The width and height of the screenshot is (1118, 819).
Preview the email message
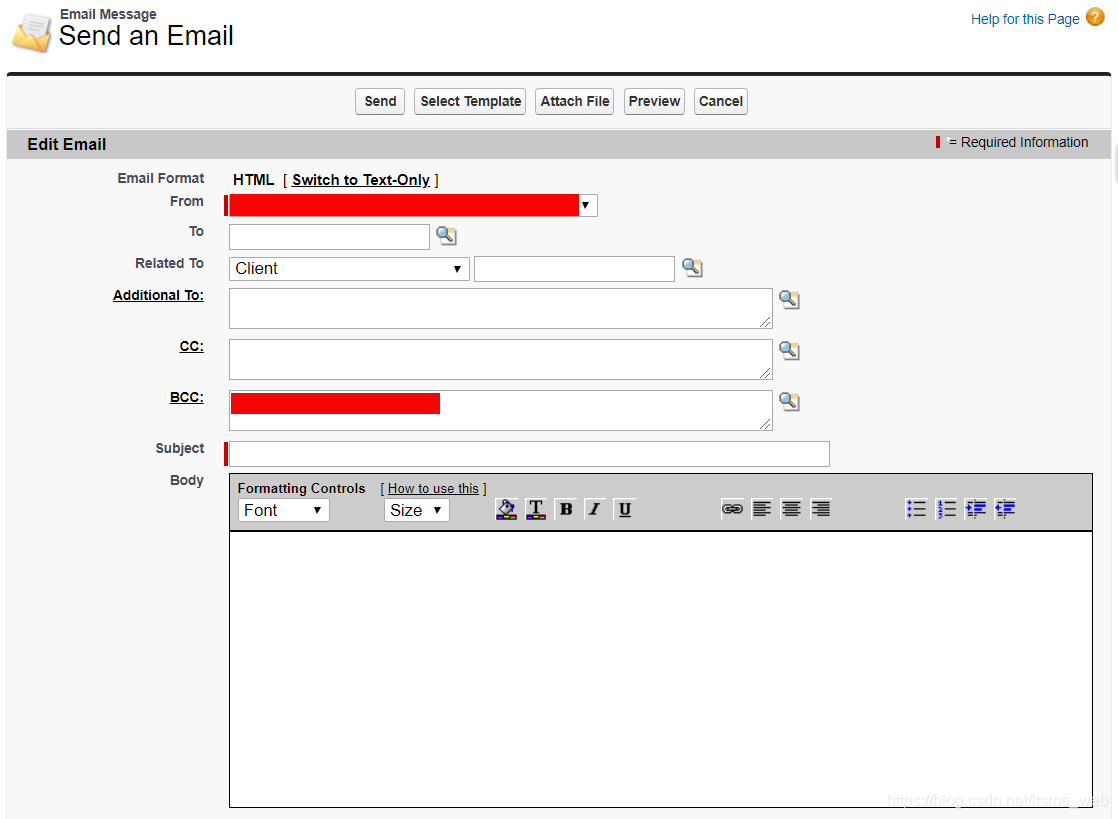(654, 101)
